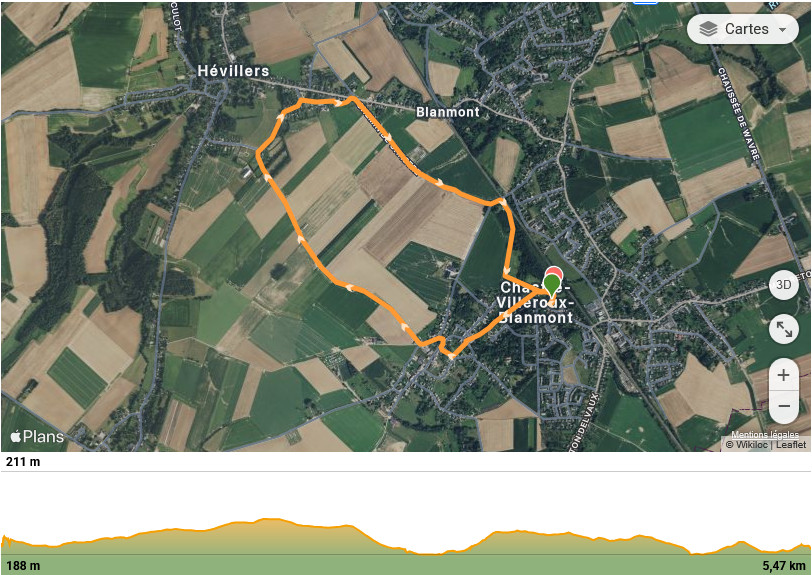Image resolution: width=812 pixels, height=575 pixels.
Task: Click the elevation profile's highest peak
Action: 267,519
